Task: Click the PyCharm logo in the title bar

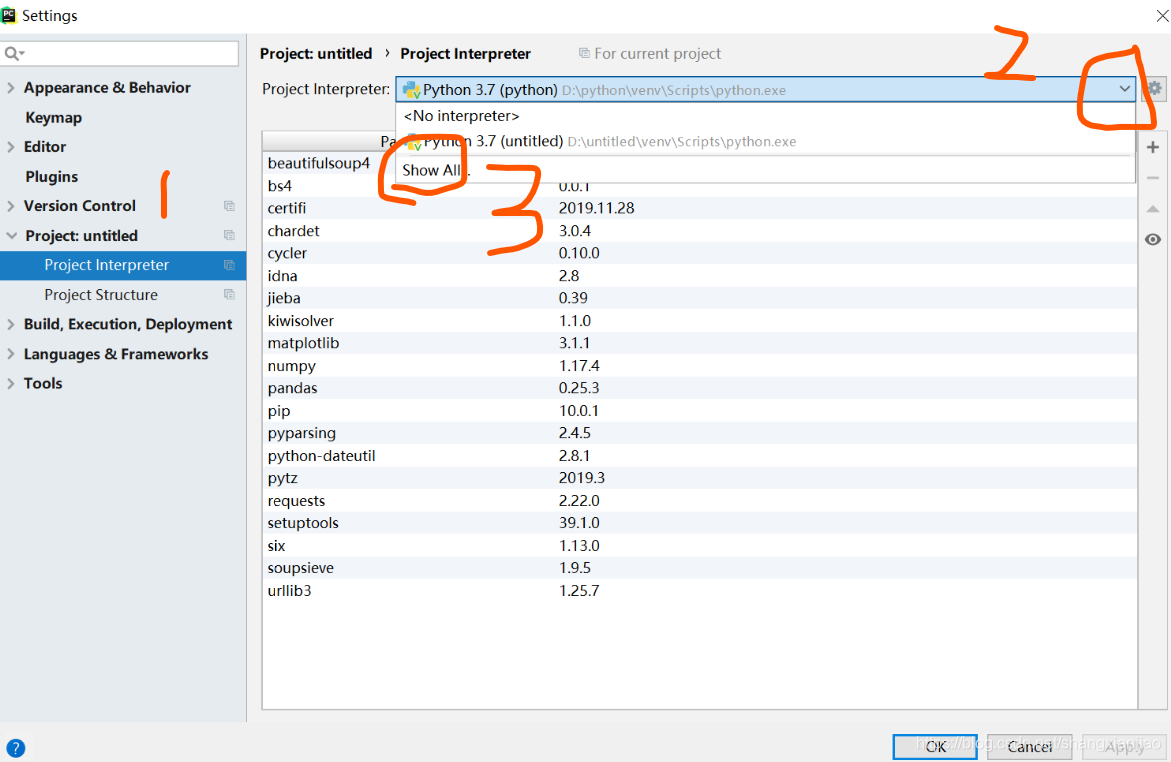Action: coord(9,15)
